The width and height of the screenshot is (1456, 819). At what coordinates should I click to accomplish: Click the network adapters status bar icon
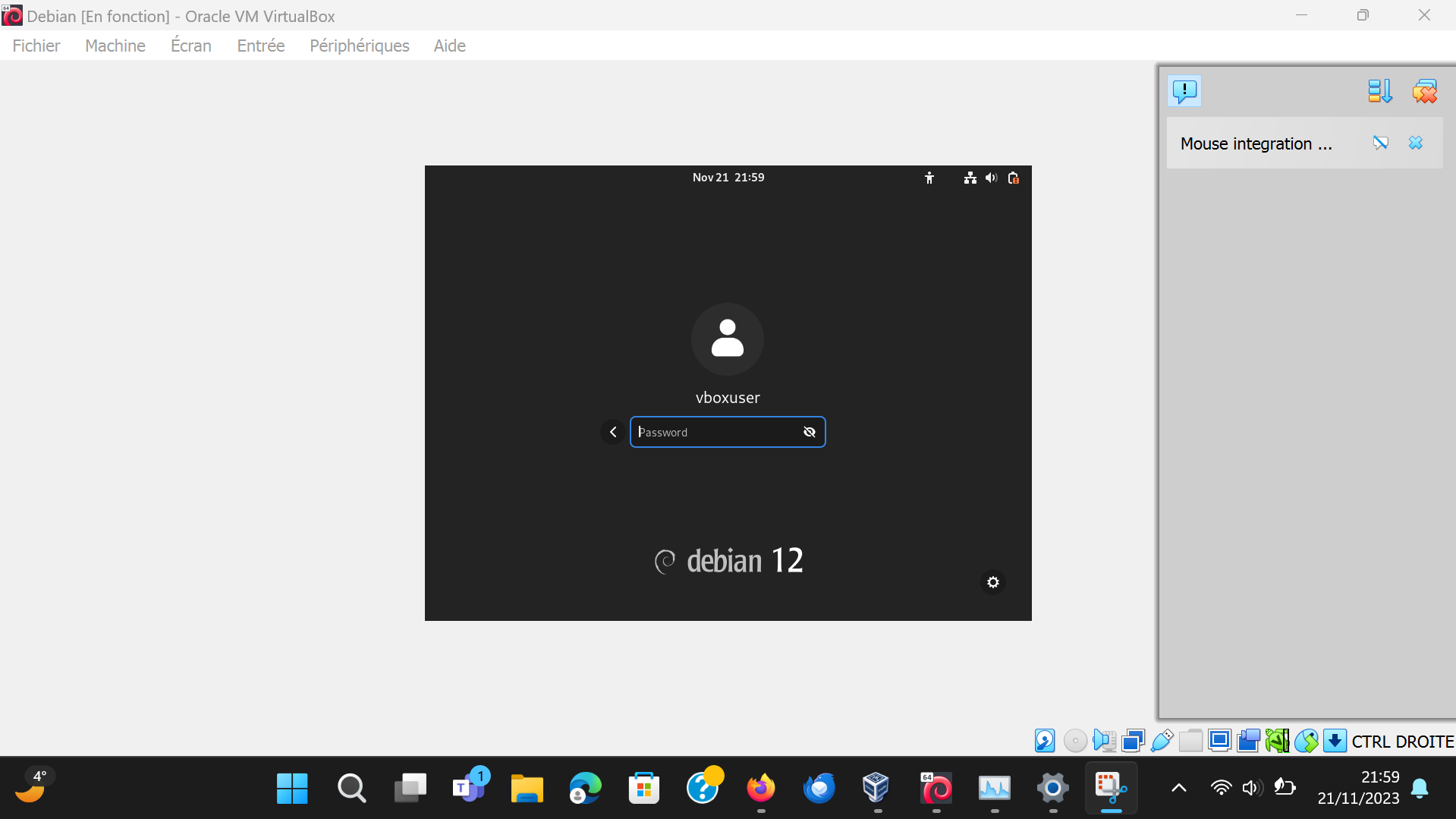[1133, 741]
